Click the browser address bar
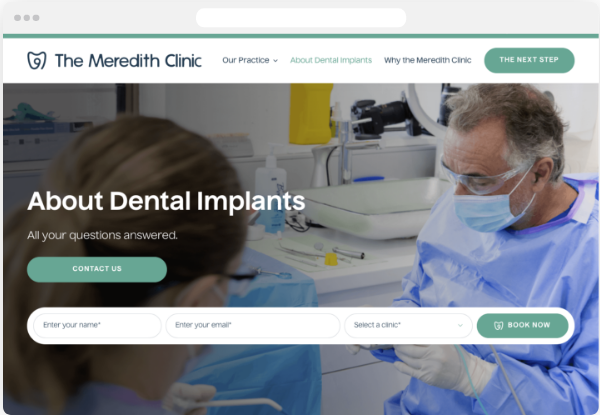Screen dimensions: 600x415 301,18
